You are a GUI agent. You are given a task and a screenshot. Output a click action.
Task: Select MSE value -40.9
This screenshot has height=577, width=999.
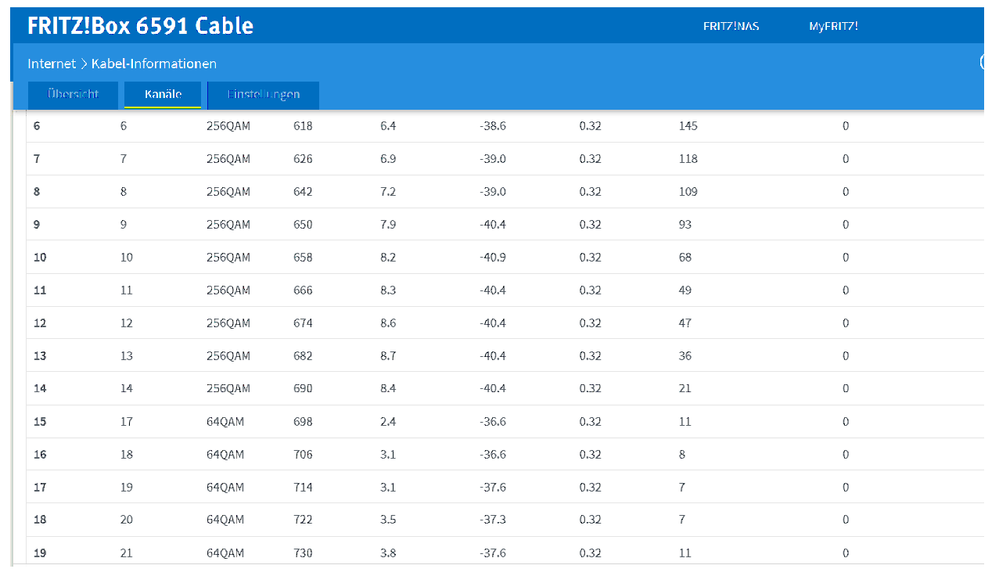coord(492,257)
